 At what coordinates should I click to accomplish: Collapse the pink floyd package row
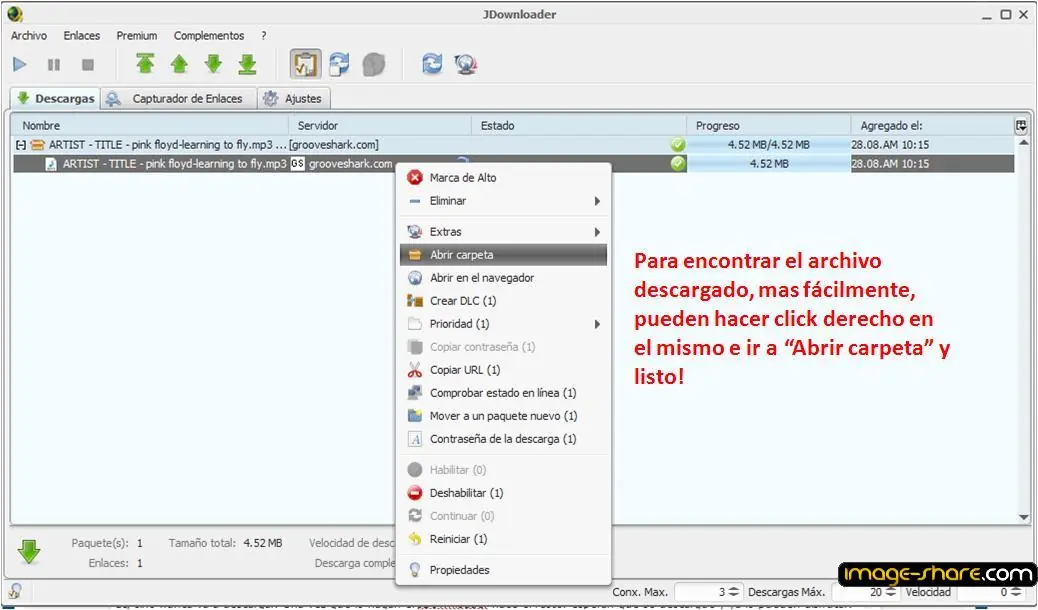click(x=21, y=144)
